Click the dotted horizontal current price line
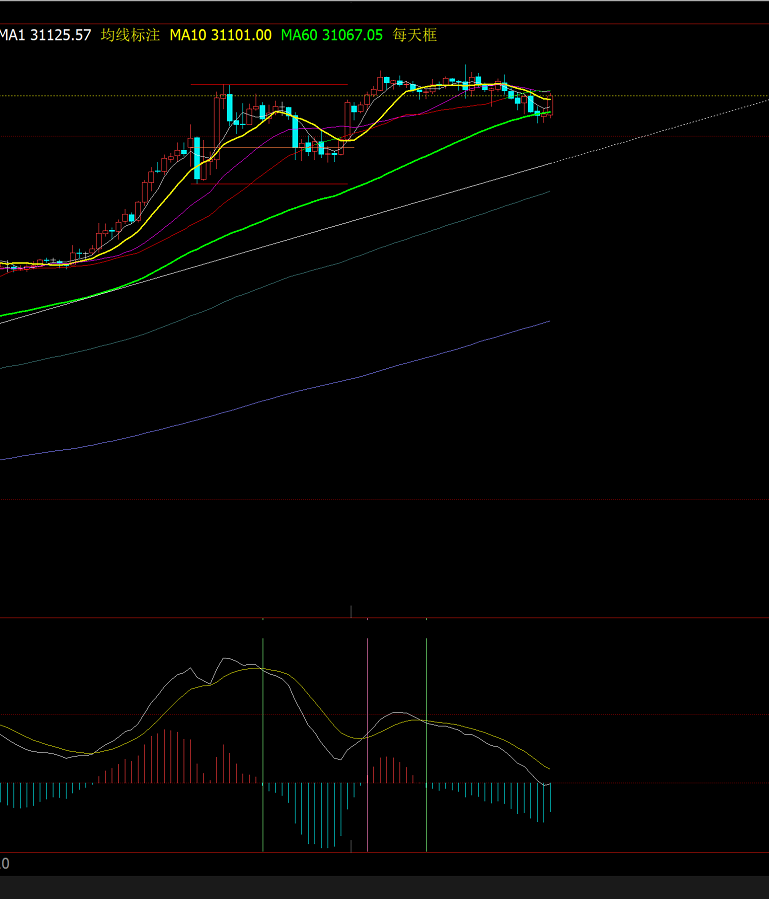The image size is (769, 899). (650, 96)
